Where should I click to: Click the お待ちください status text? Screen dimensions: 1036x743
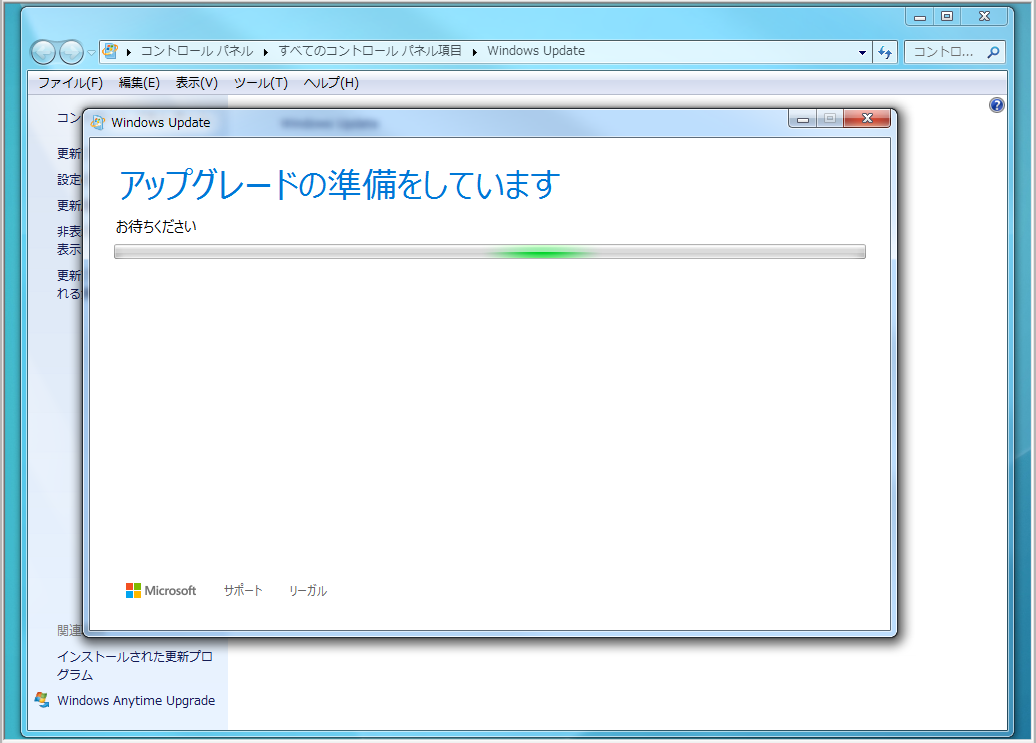[156, 227]
